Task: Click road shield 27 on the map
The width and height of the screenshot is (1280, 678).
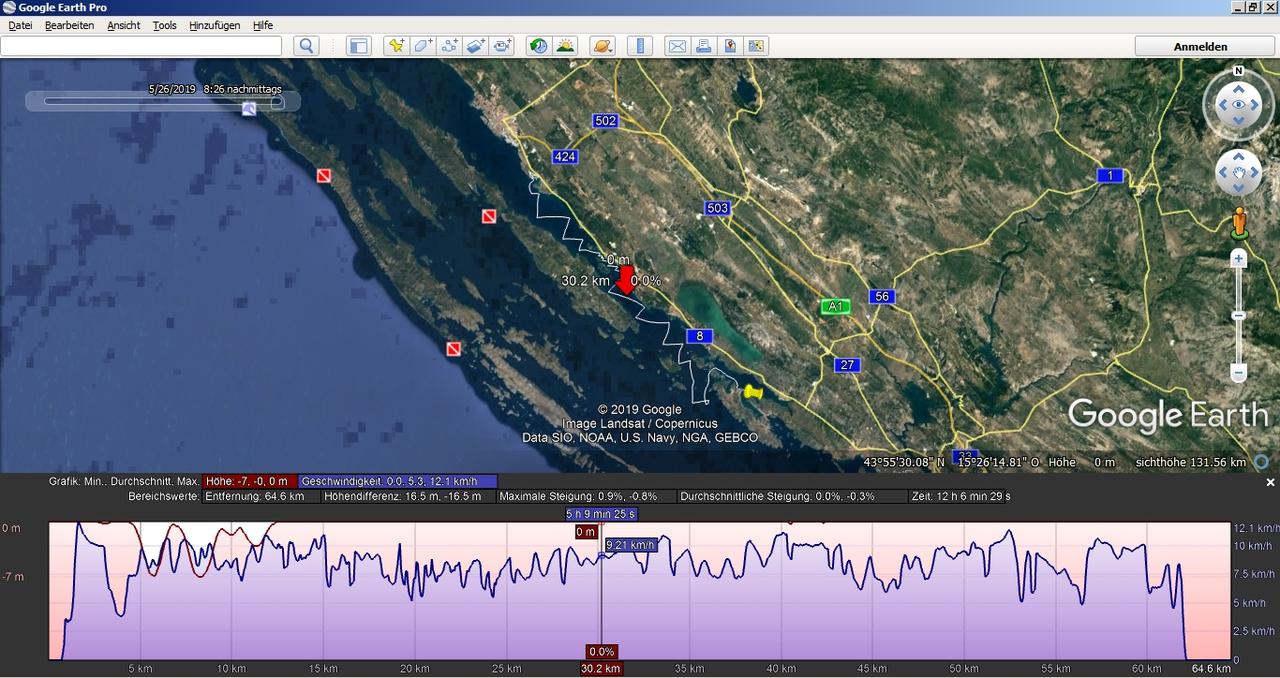Action: [847, 365]
